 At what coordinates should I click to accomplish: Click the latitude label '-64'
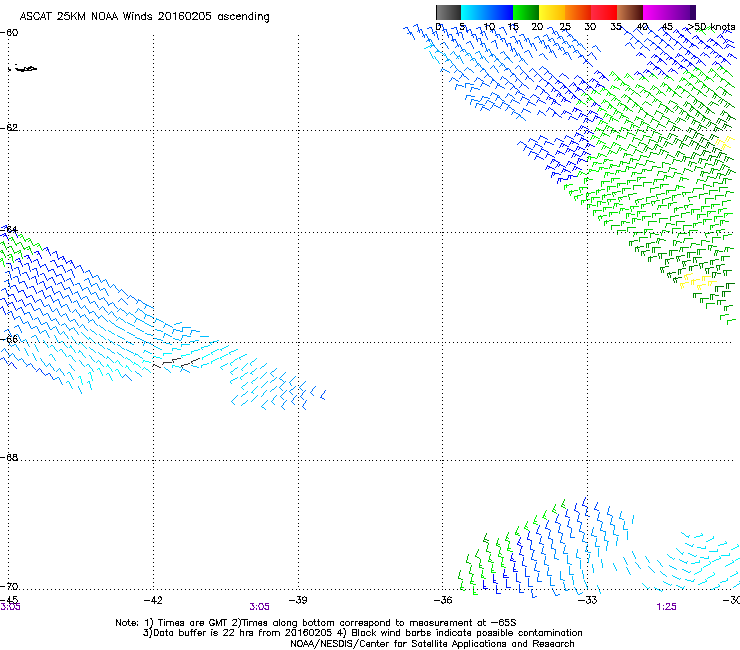point(9,230)
